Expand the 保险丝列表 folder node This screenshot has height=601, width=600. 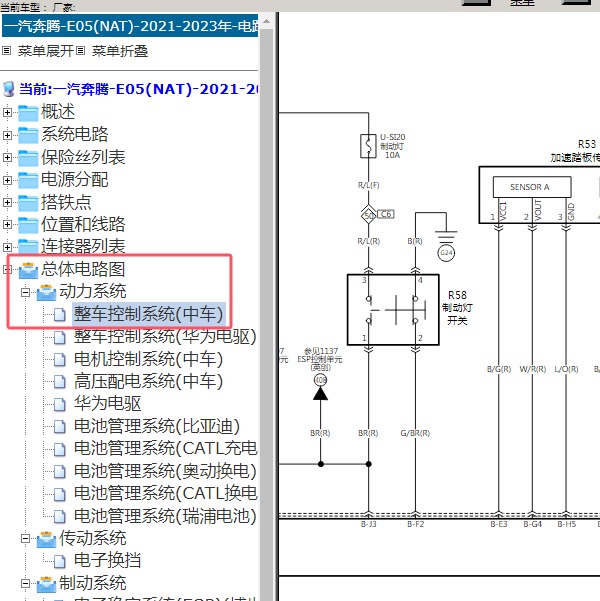[x=7, y=157]
